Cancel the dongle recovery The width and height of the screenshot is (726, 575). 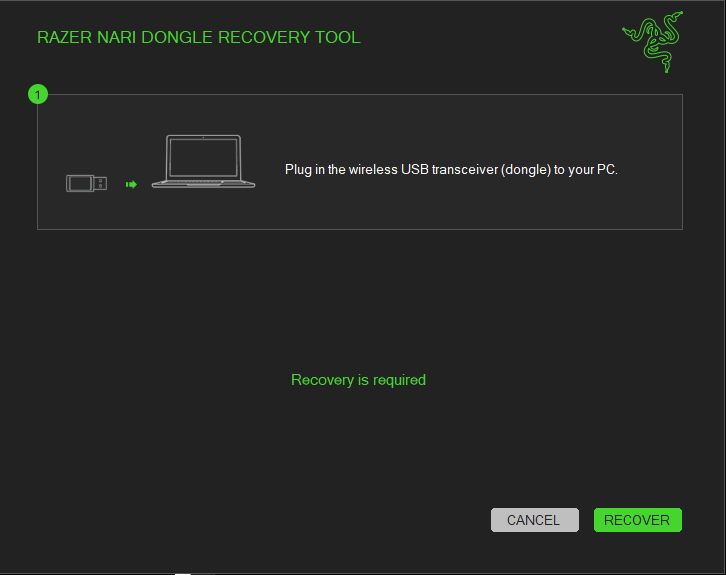click(x=535, y=520)
